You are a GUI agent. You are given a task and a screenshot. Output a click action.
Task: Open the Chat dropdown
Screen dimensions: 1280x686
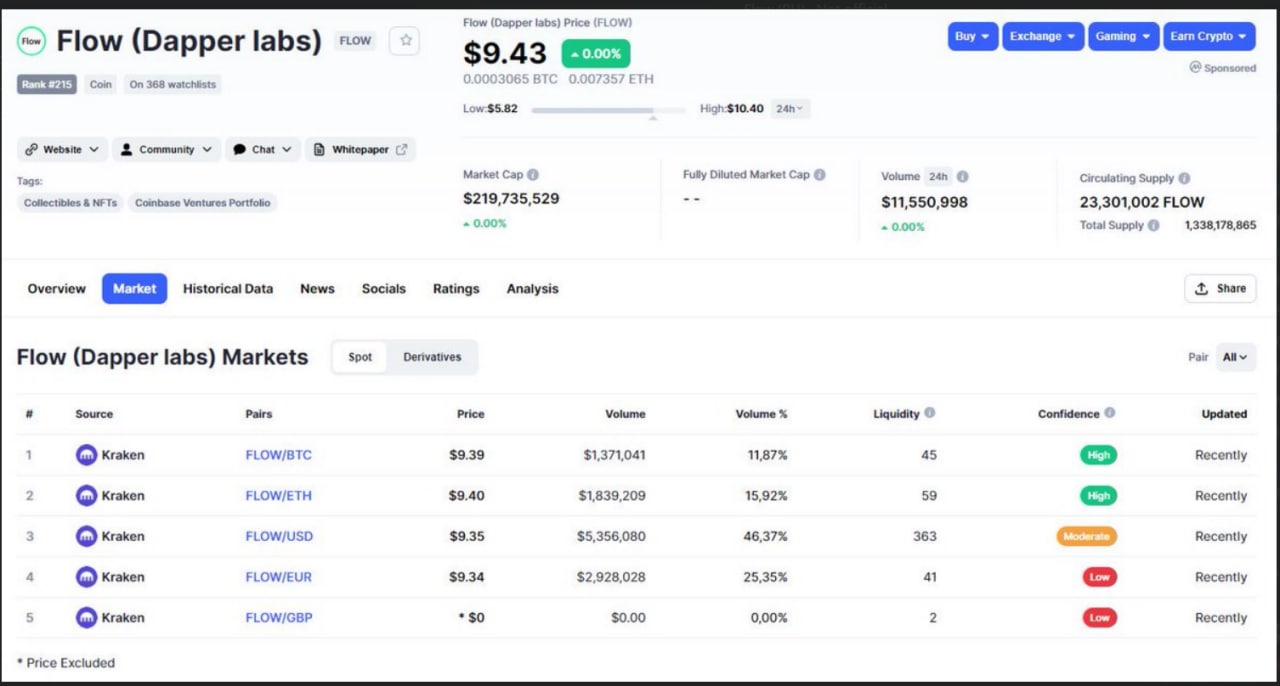(263, 150)
